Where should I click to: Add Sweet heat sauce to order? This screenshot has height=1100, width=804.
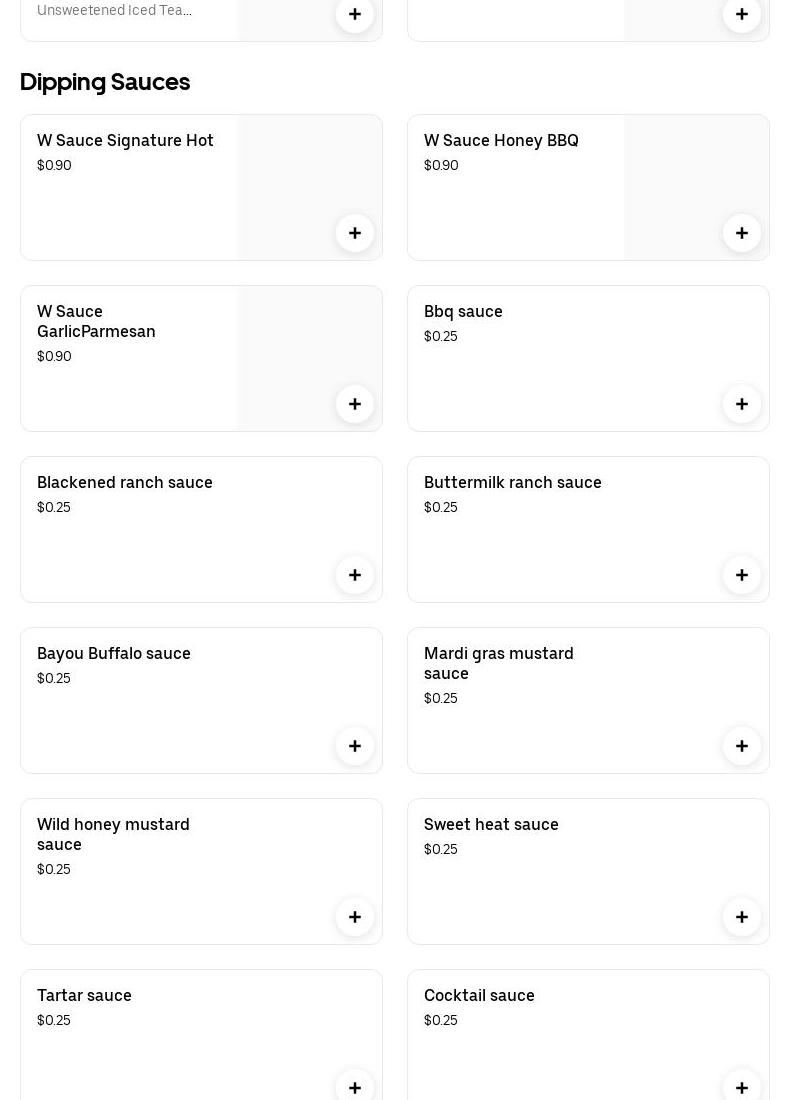pos(742,917)
